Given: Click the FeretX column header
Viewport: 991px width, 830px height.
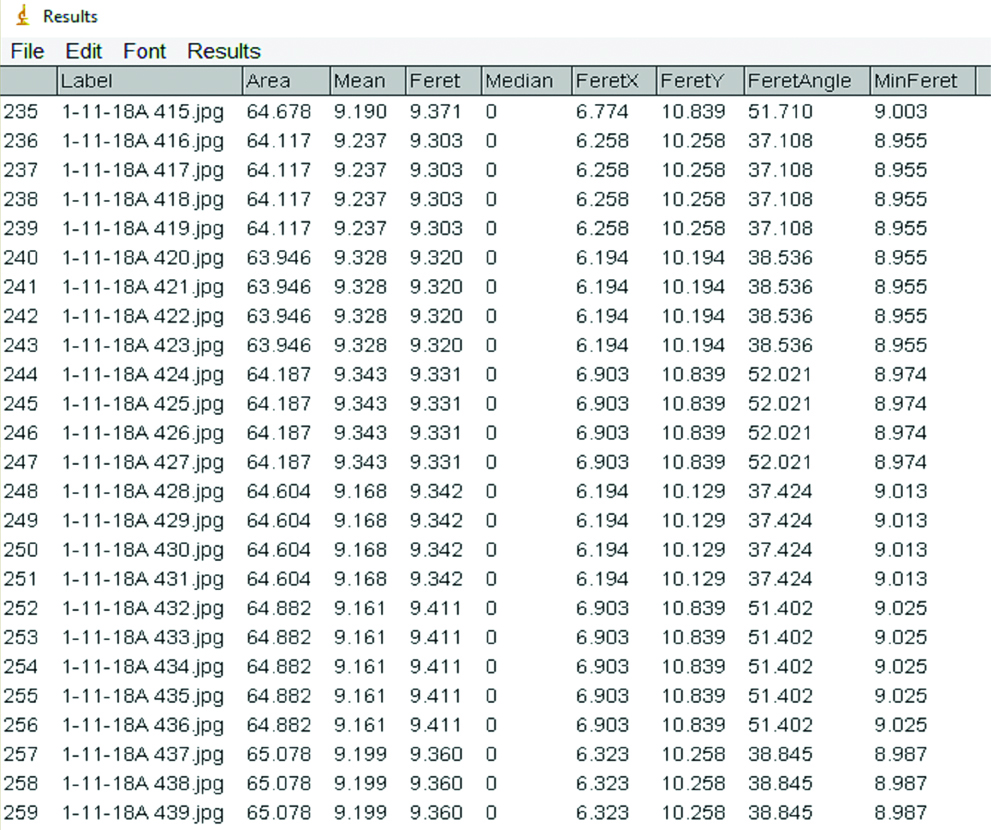Looking at the screenshot, I should 613,81.
